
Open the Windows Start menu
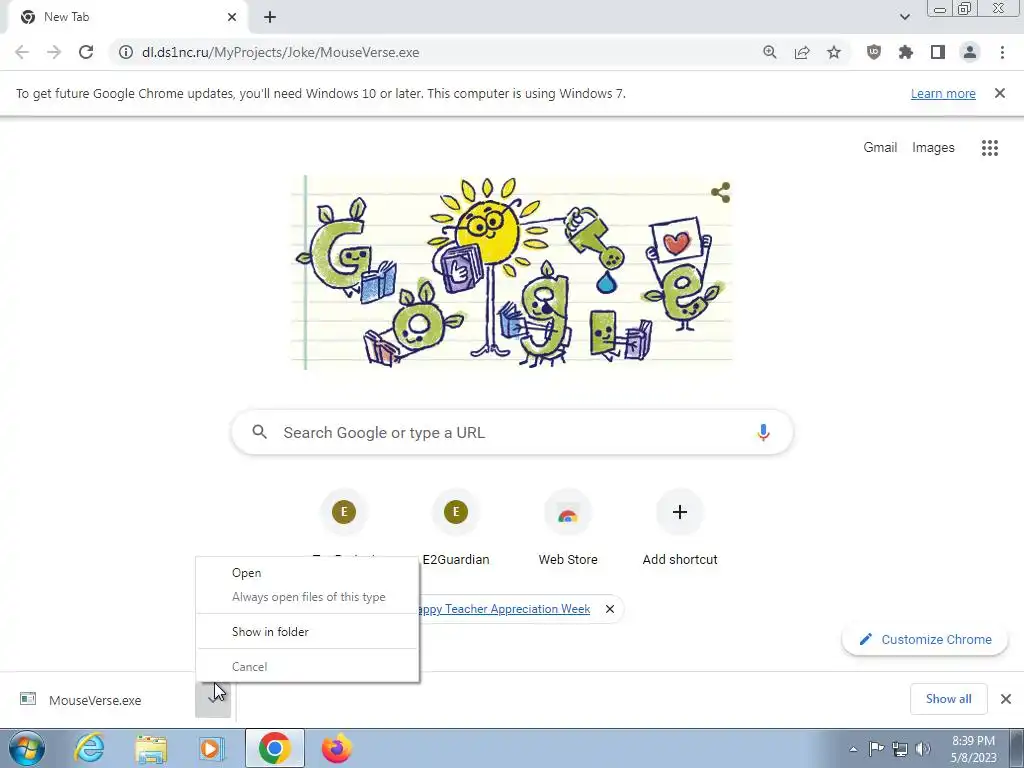(27, 748)
